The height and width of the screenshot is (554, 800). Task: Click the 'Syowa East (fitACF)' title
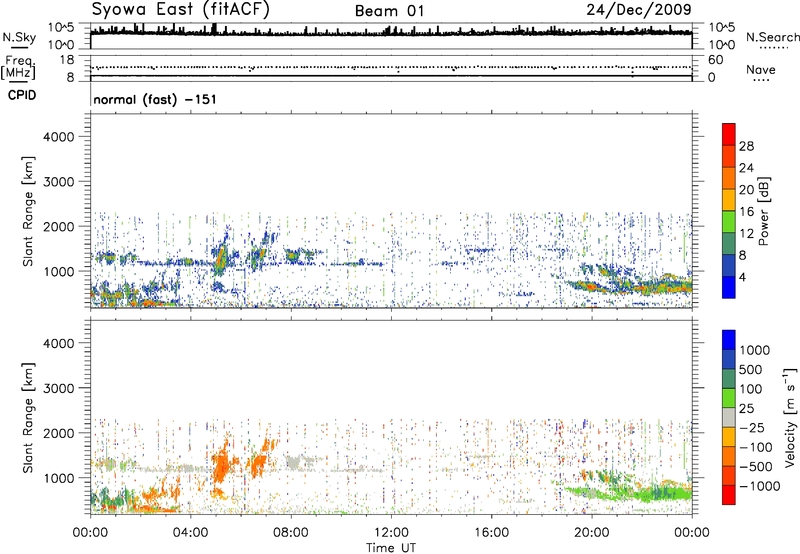click(x=181, y=9)
